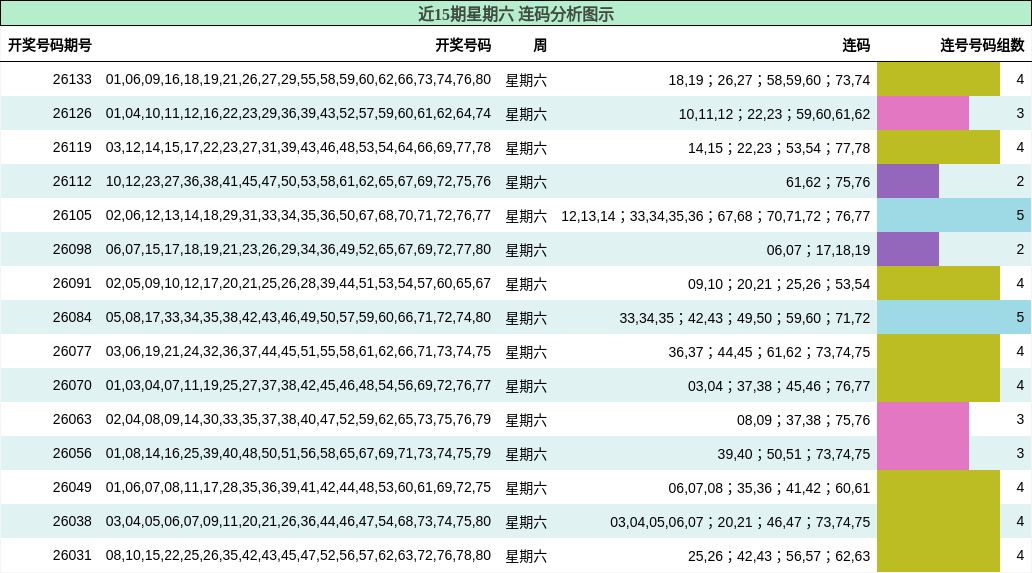Select issue number 26038

[x=72, y=522]
